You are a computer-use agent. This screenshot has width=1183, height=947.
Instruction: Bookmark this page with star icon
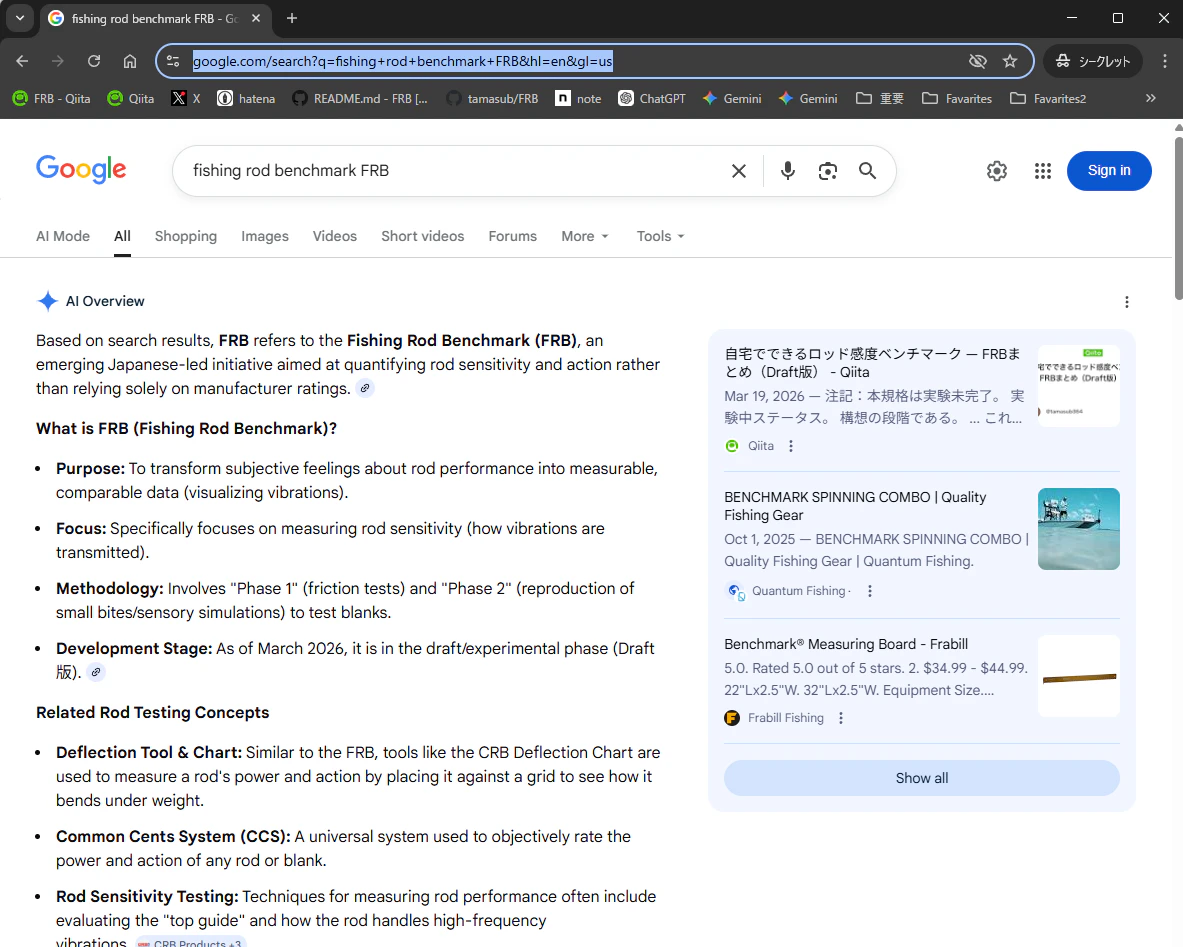click(x=1010, y=61)
